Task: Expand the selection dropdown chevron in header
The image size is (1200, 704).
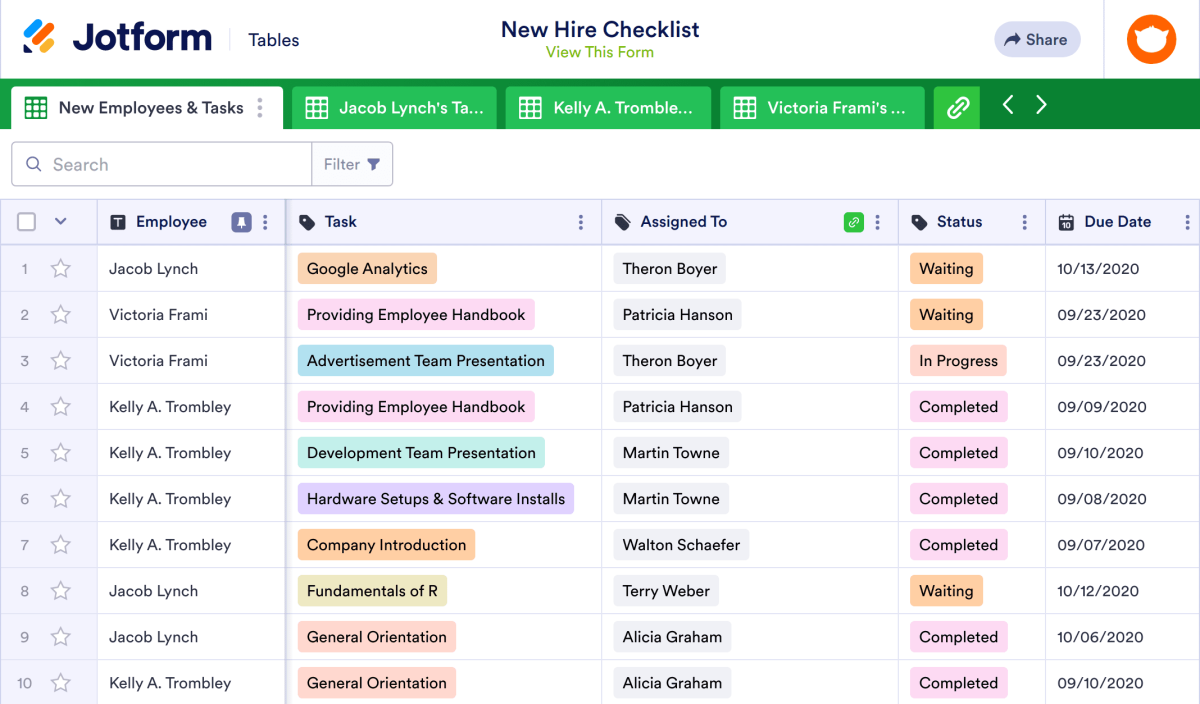Action: click(x=61, y=222)
